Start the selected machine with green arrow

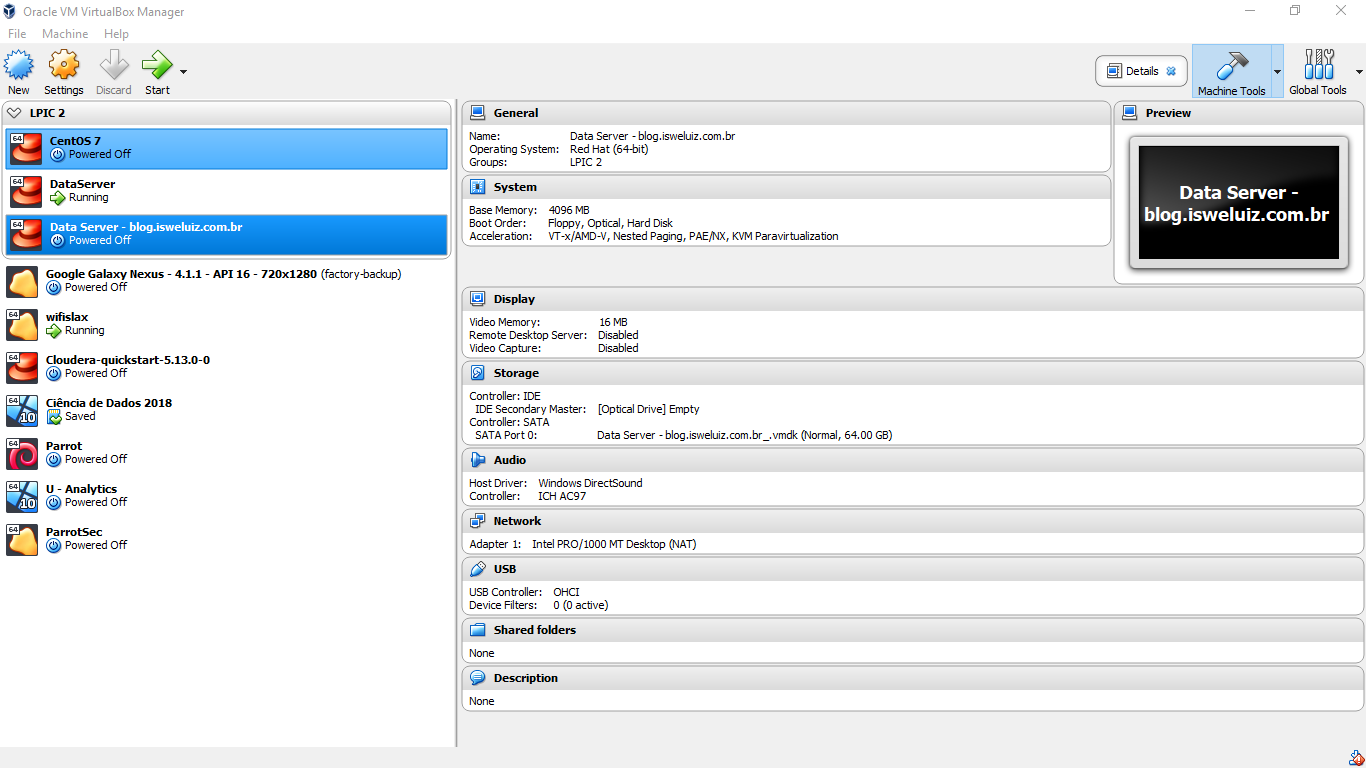click(x=157, y=66)
